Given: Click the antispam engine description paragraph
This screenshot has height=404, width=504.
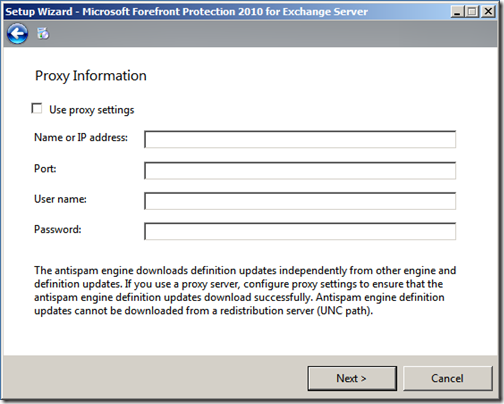Looking at the screenshot, I should [x=245, y=290].
